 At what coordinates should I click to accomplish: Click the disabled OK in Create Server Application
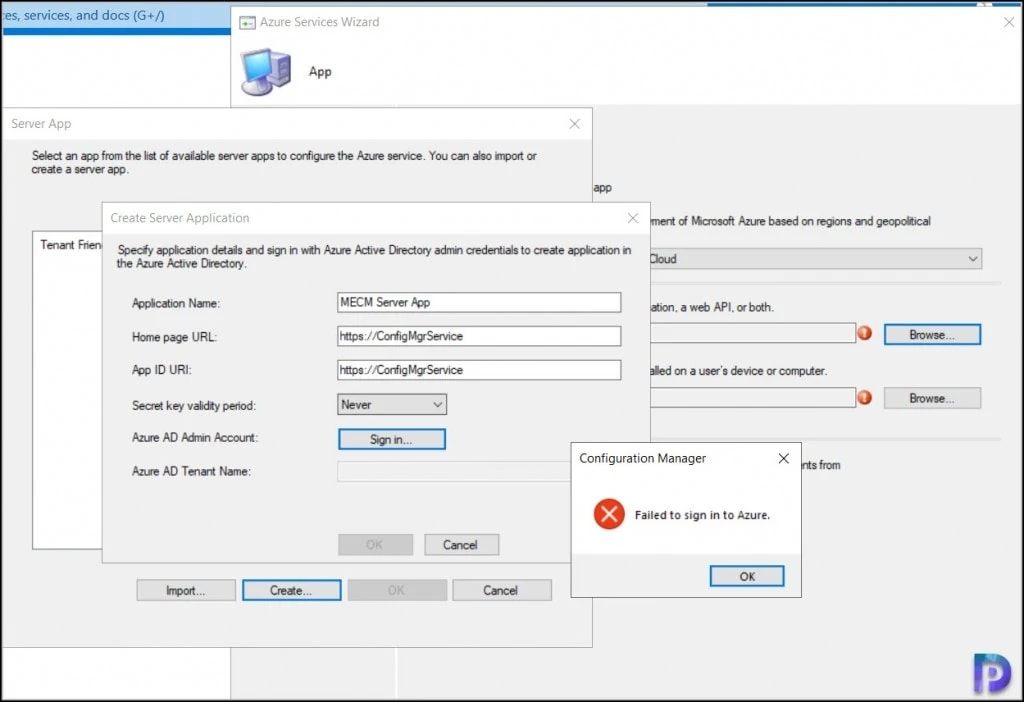click(x=375, y=545)
